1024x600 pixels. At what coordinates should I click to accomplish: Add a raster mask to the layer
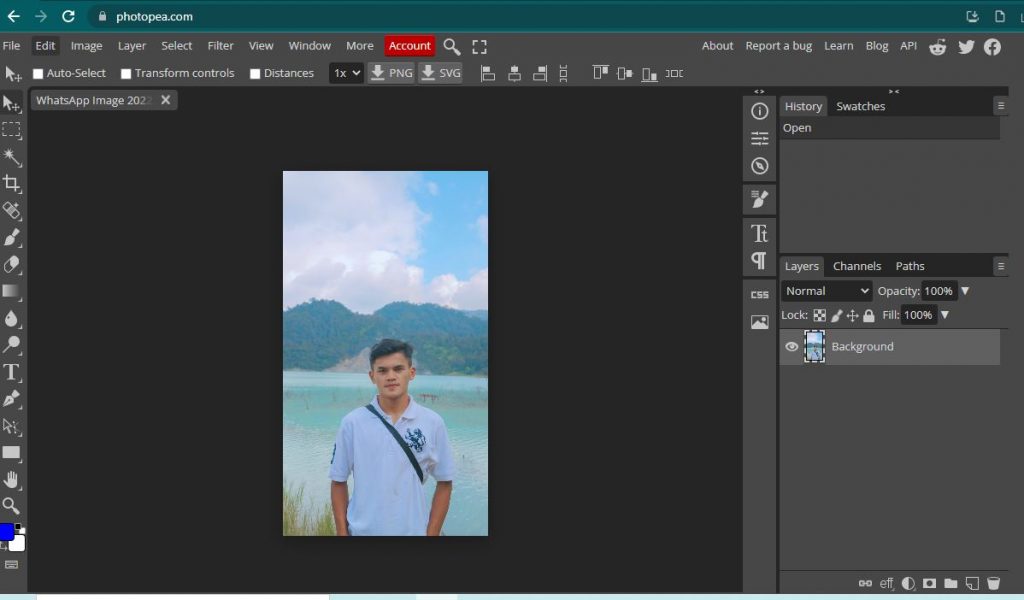tap(929, 583)
